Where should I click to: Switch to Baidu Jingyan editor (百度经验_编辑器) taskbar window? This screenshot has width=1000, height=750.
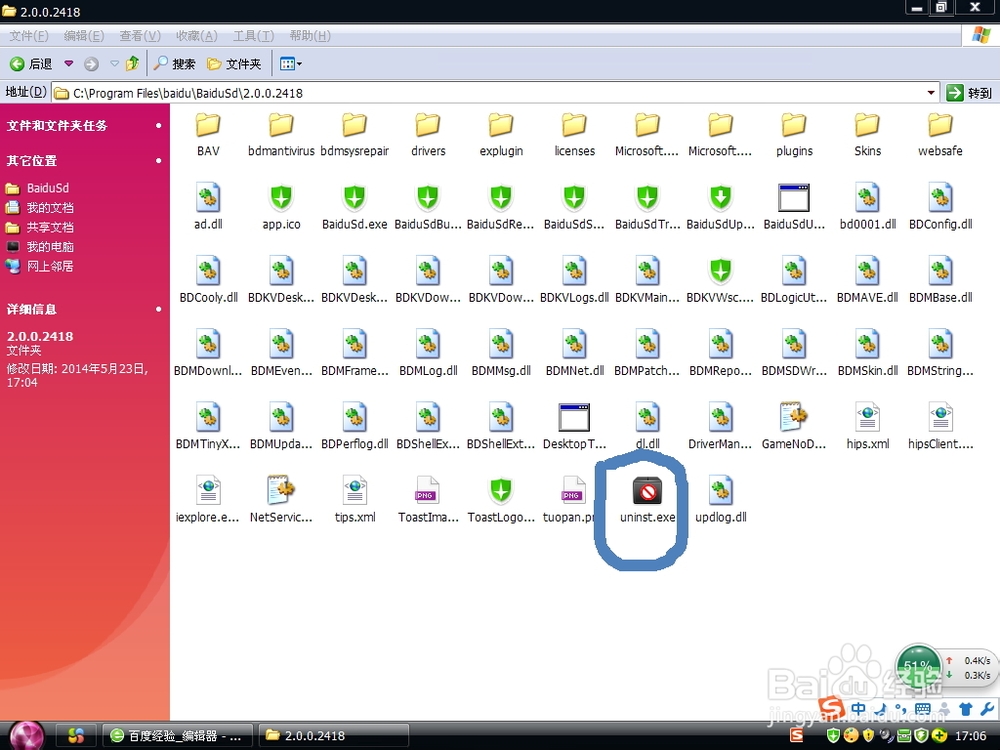pyautogui.click(x=177, y=736)
